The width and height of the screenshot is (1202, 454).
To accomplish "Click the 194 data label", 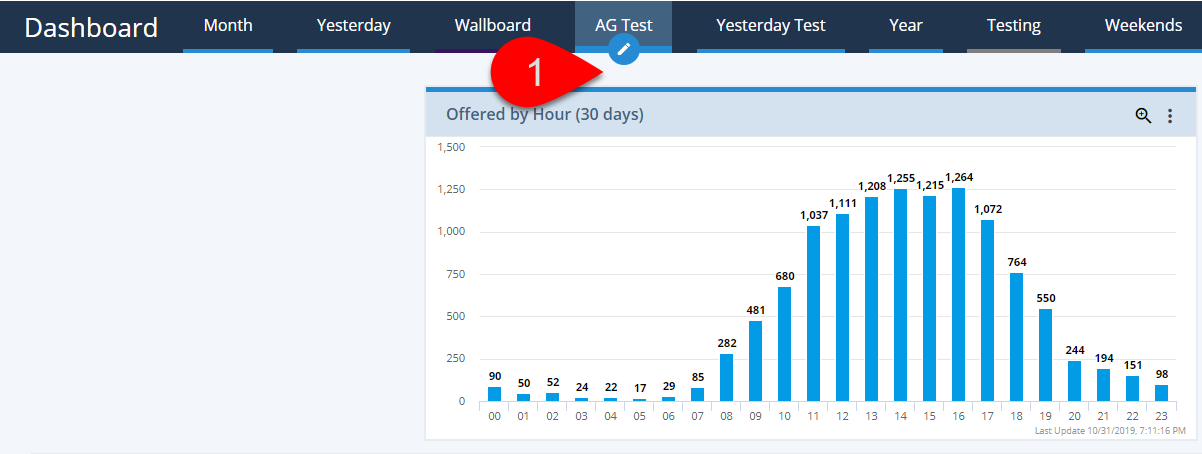I will 1104,358.
